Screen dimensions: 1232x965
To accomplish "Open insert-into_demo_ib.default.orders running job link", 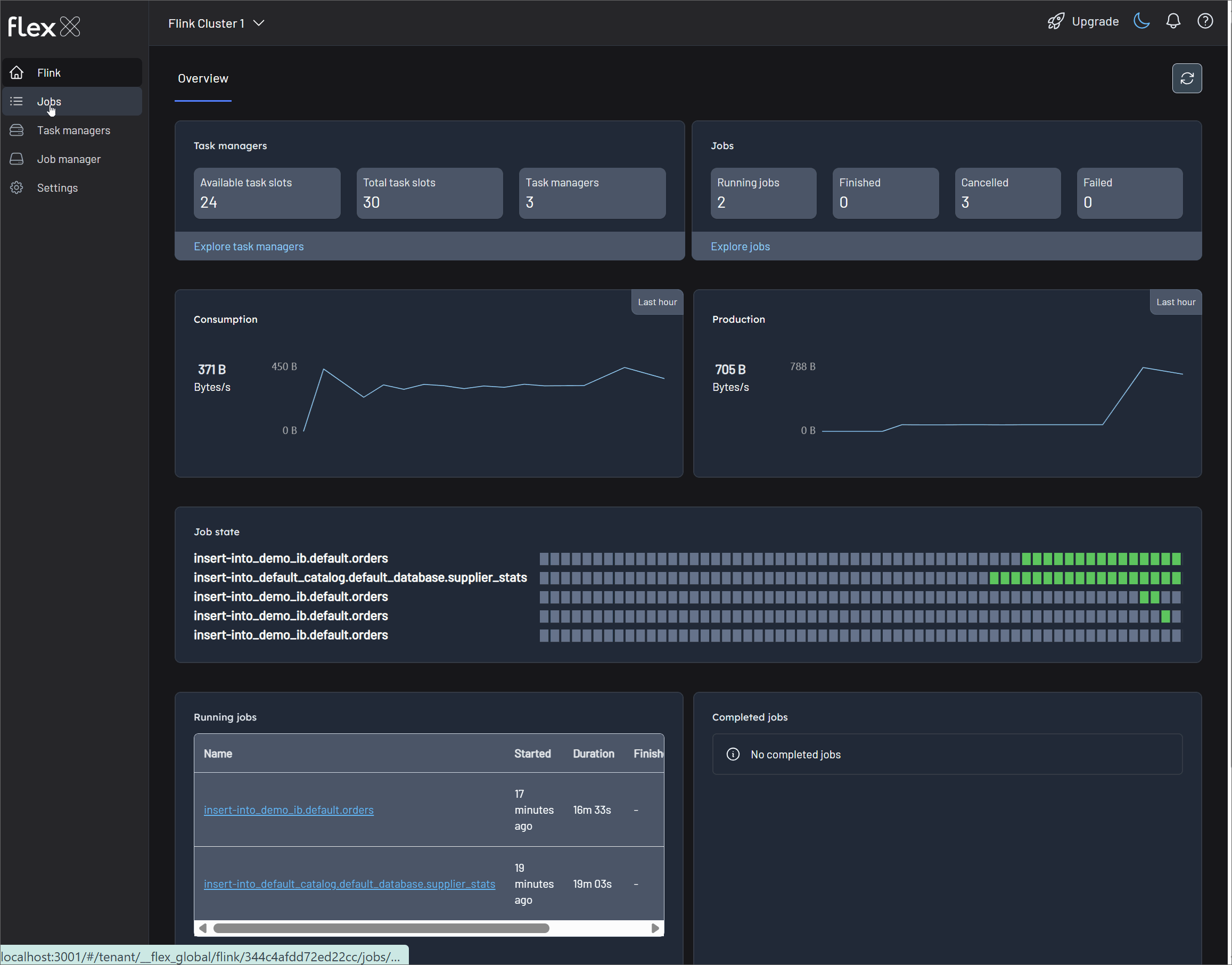I will click(289, 809).
